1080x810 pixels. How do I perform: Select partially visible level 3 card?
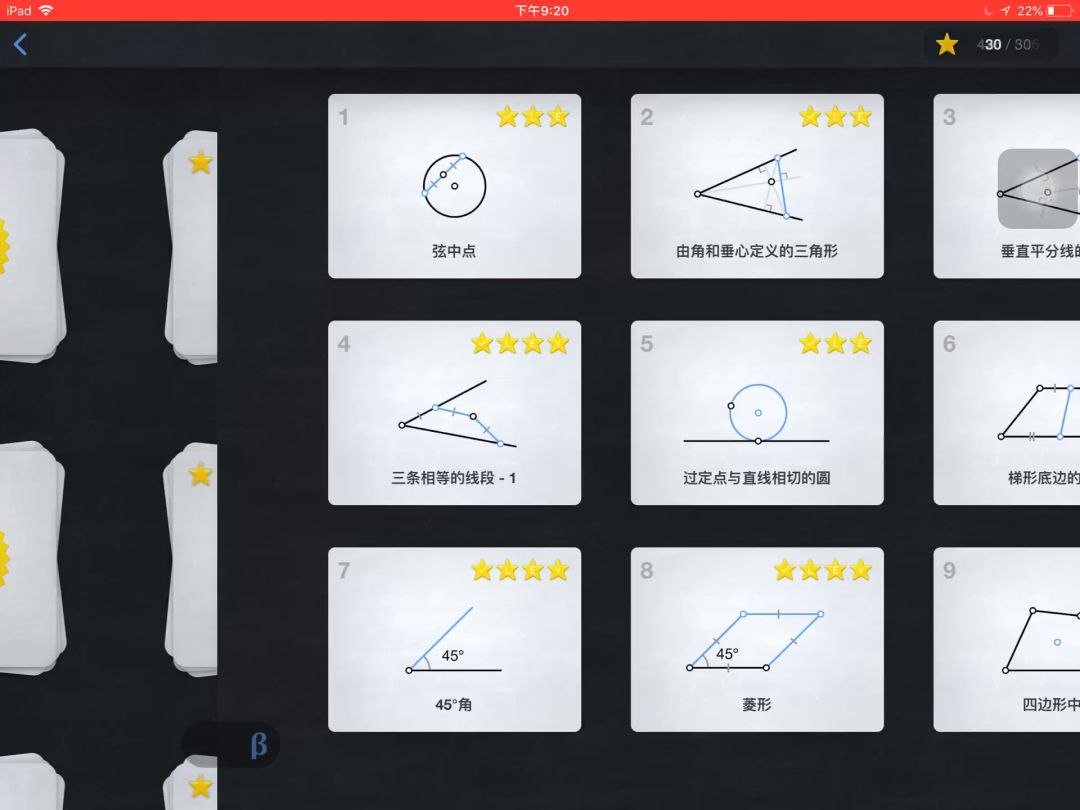[x=1007, y=186]
